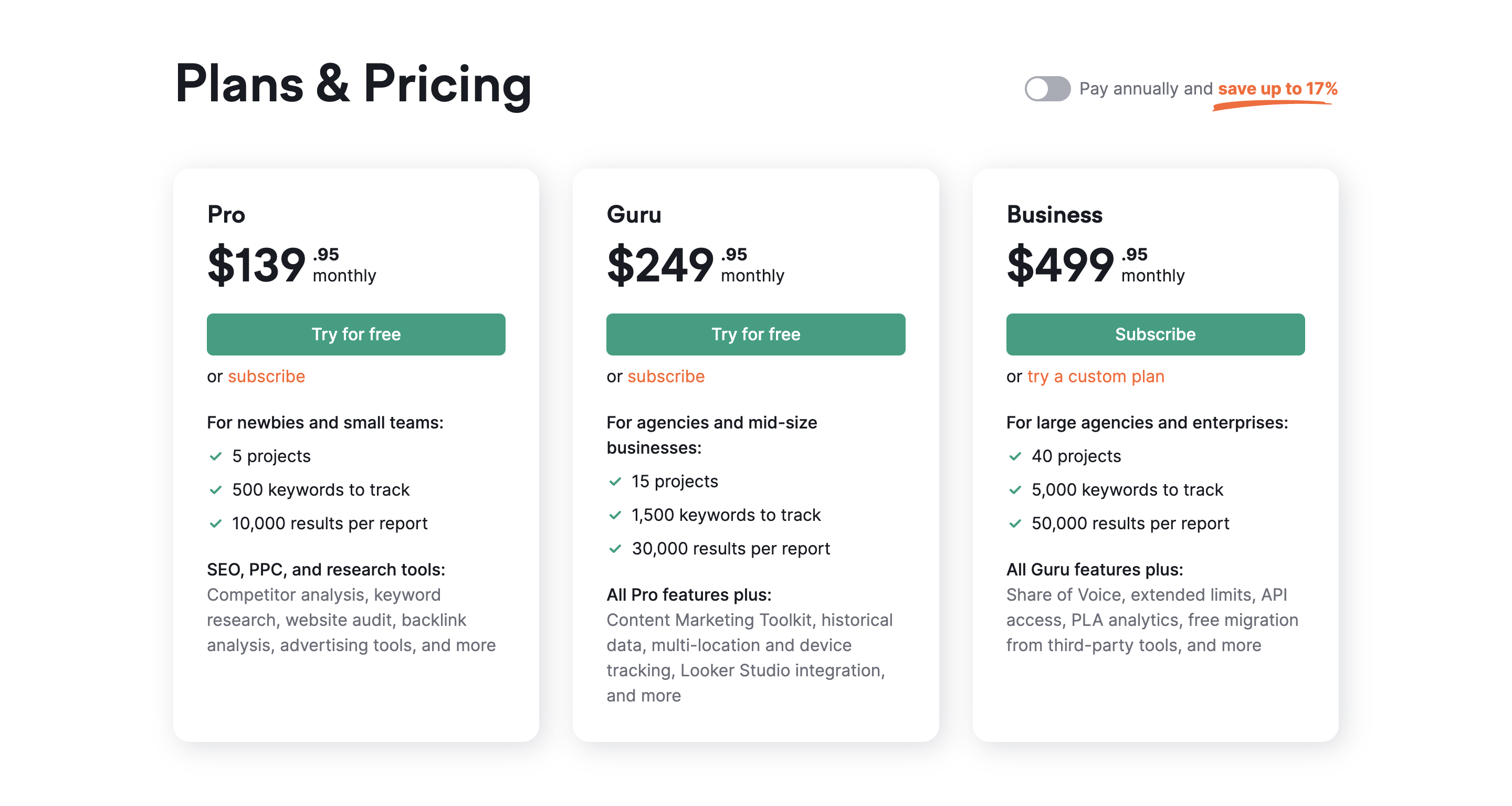1512x806 pixels.
Task: Click the checkmark beside 40 projects
Action: point(1015,456)
